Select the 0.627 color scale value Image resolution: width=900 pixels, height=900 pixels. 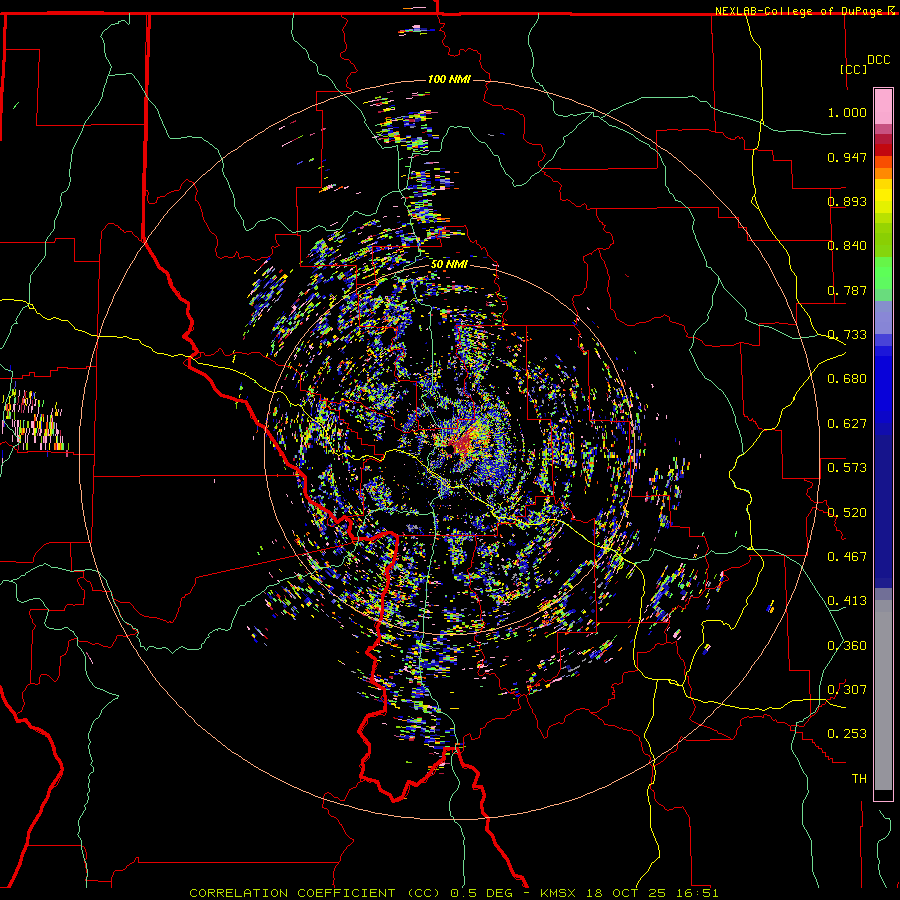tap(847, 424)
